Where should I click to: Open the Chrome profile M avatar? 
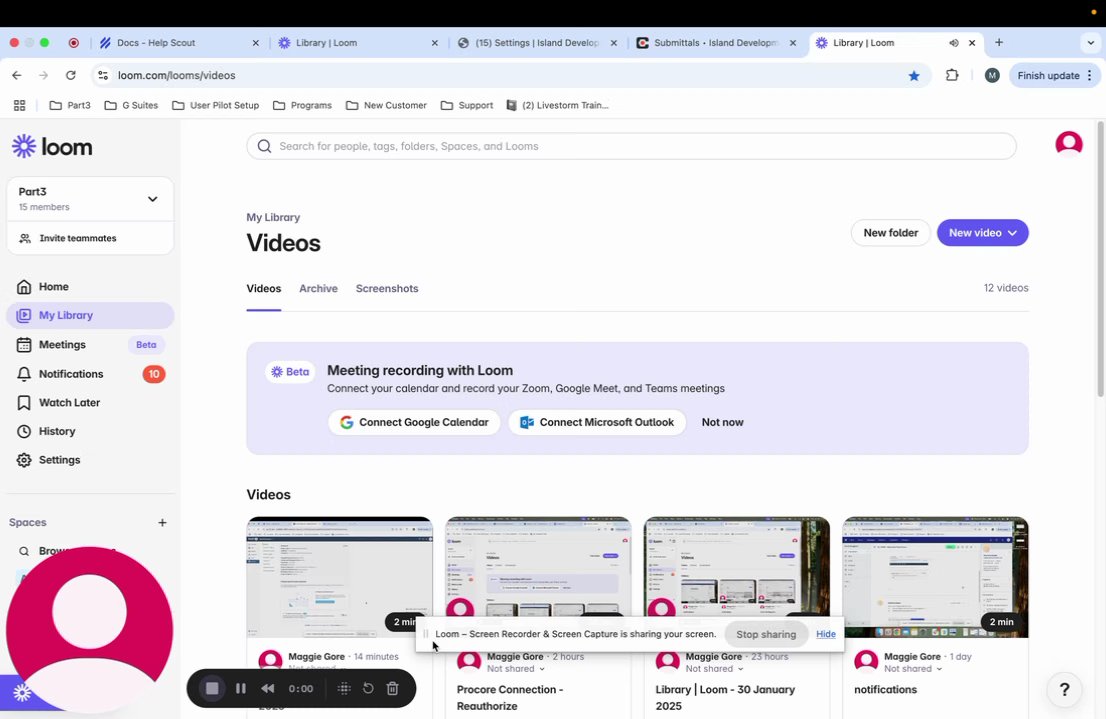(x=992, y=75)
